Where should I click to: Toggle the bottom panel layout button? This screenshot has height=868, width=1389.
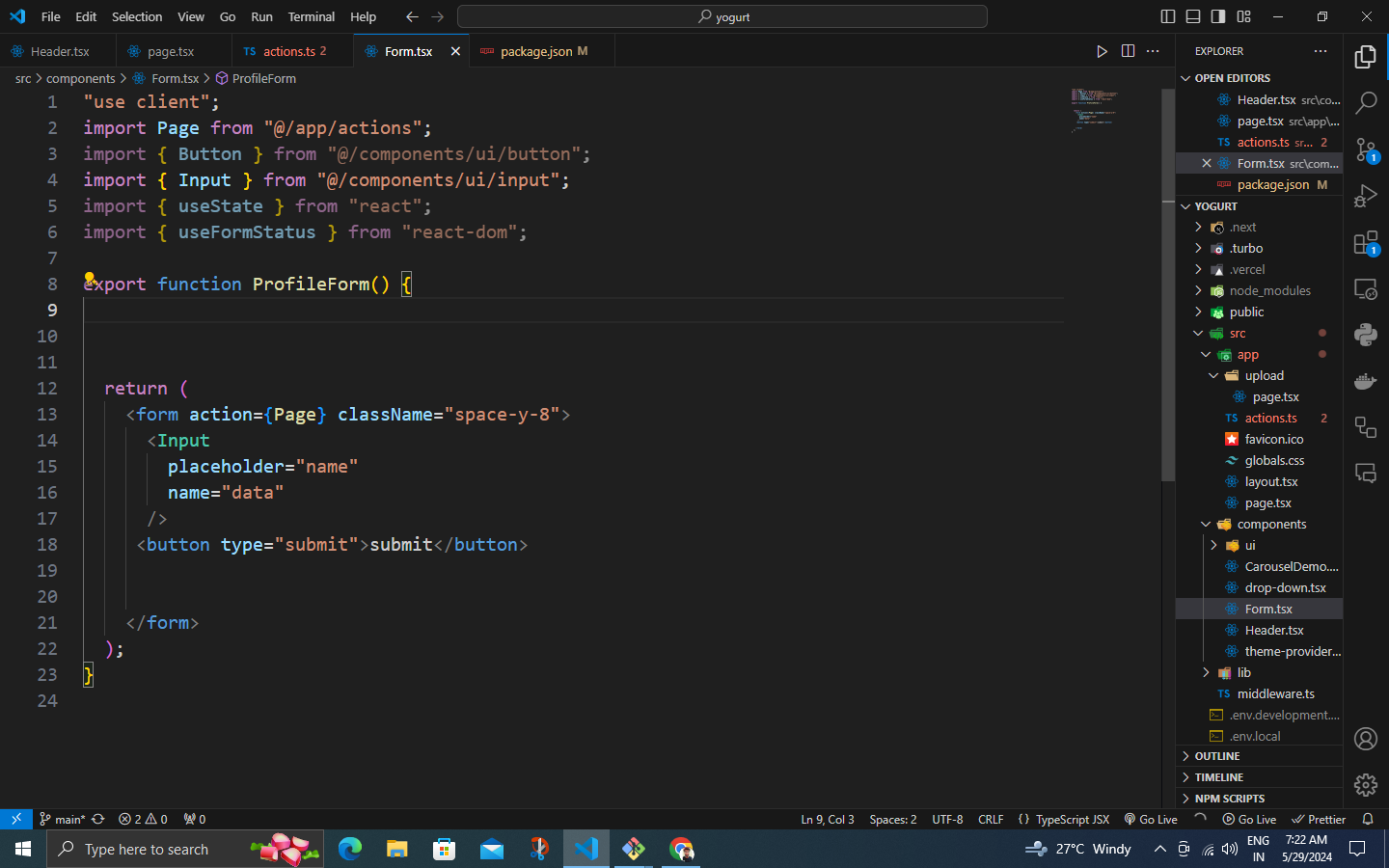click(x=1193, y=16)
